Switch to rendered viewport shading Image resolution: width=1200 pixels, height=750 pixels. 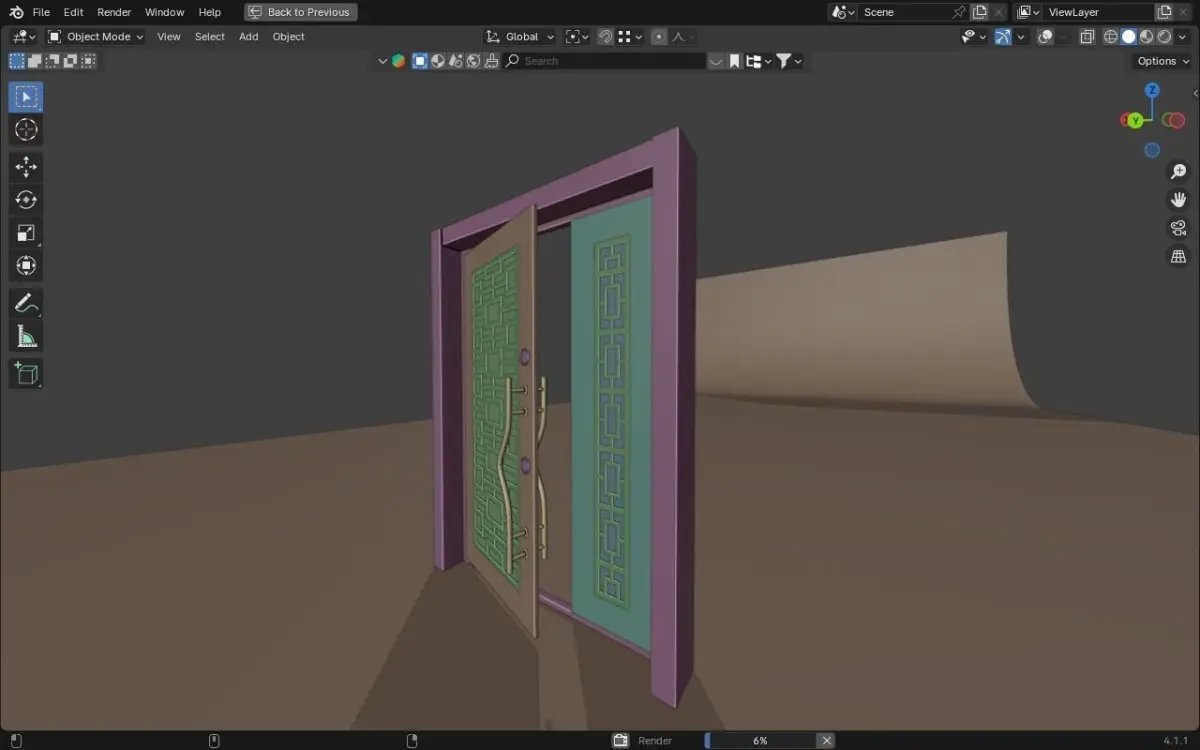(1165, 37)
